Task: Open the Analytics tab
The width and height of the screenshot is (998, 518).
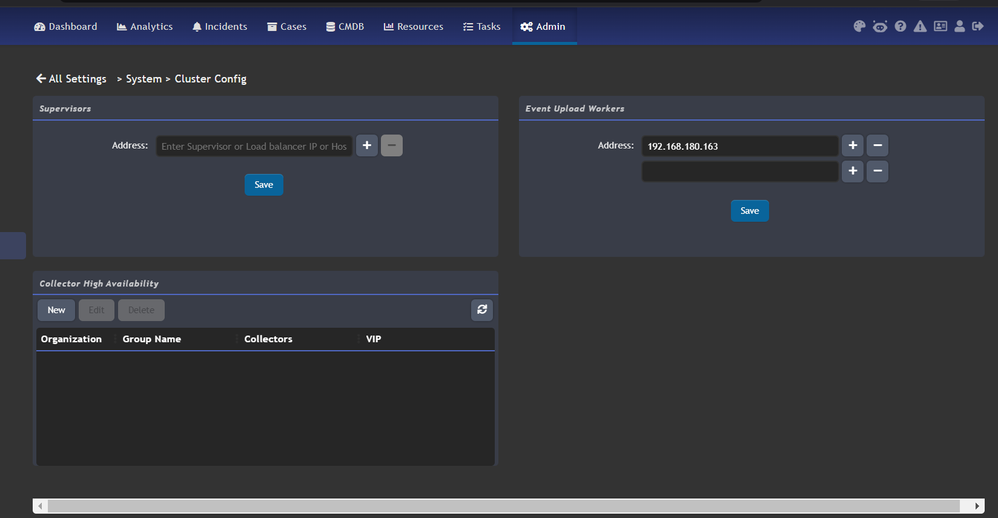Action: point(144,27)
